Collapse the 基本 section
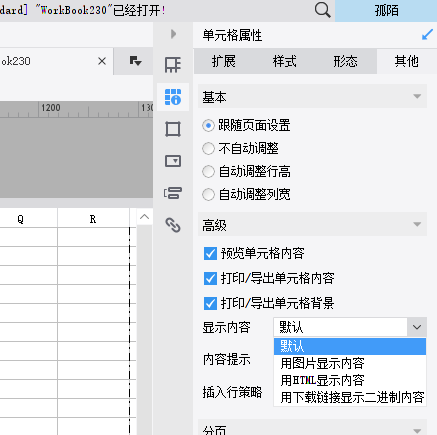 pyautogui.click(x=417, y=97)
